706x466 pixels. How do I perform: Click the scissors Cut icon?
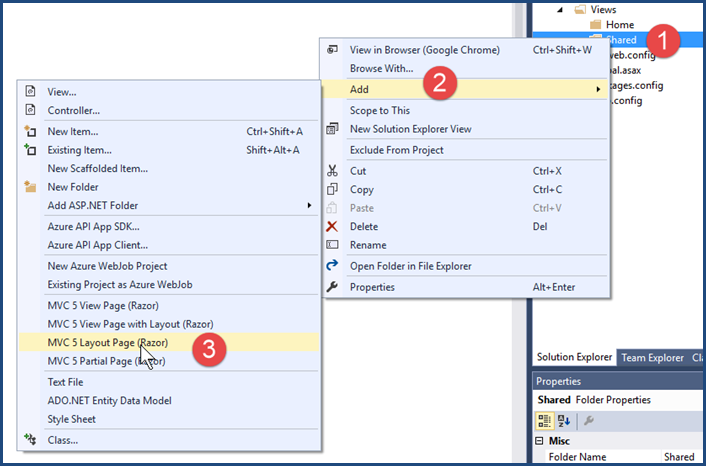tap(332, 171)
